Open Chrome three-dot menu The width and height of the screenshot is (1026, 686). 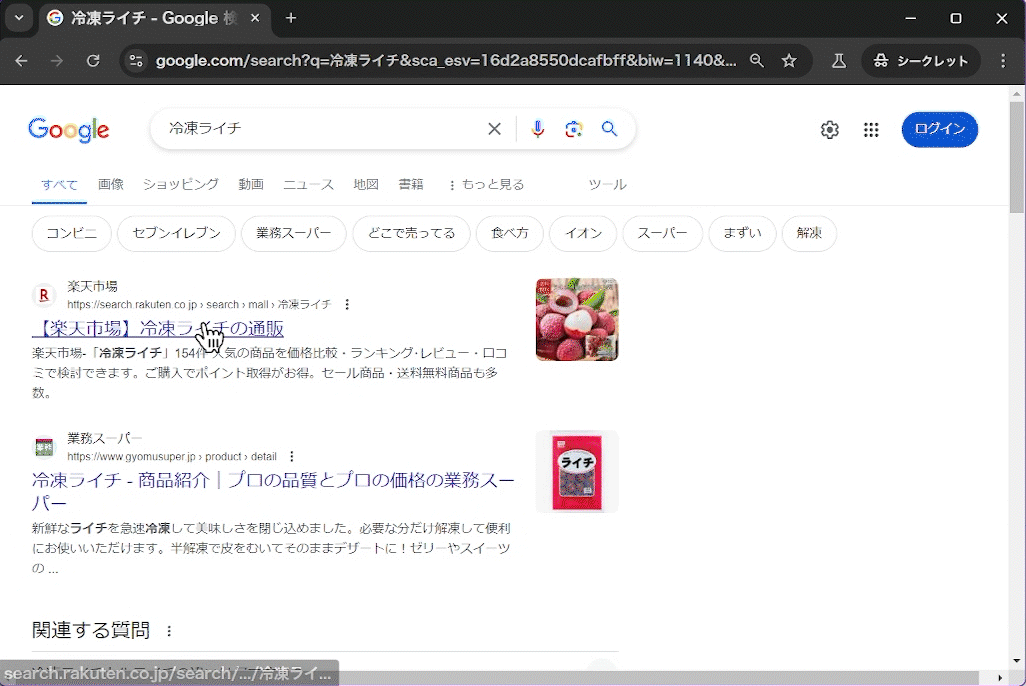pos(1003,61)
